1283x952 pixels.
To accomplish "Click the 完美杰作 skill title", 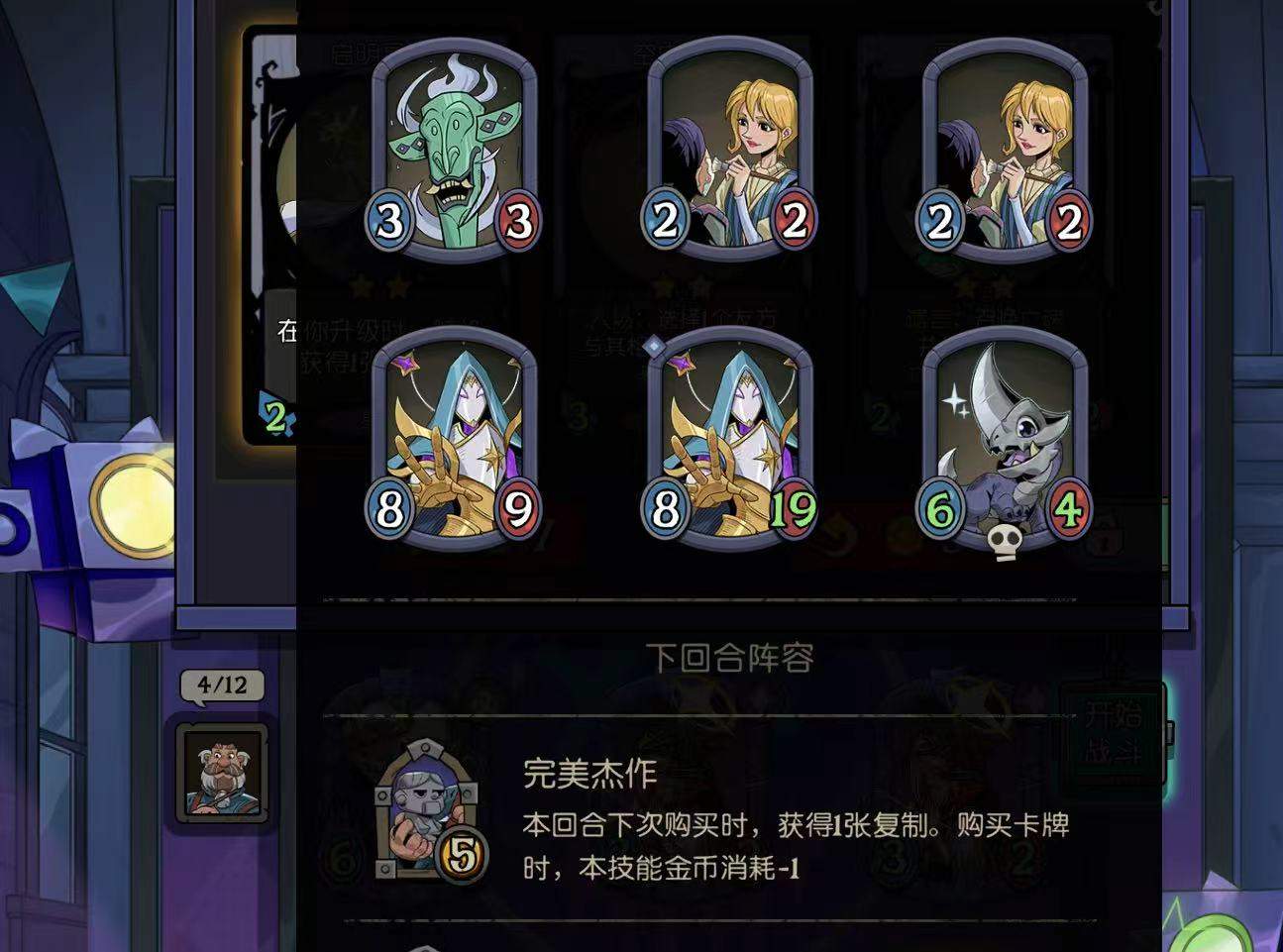I will pyautogui.click(x=590, y=773).
